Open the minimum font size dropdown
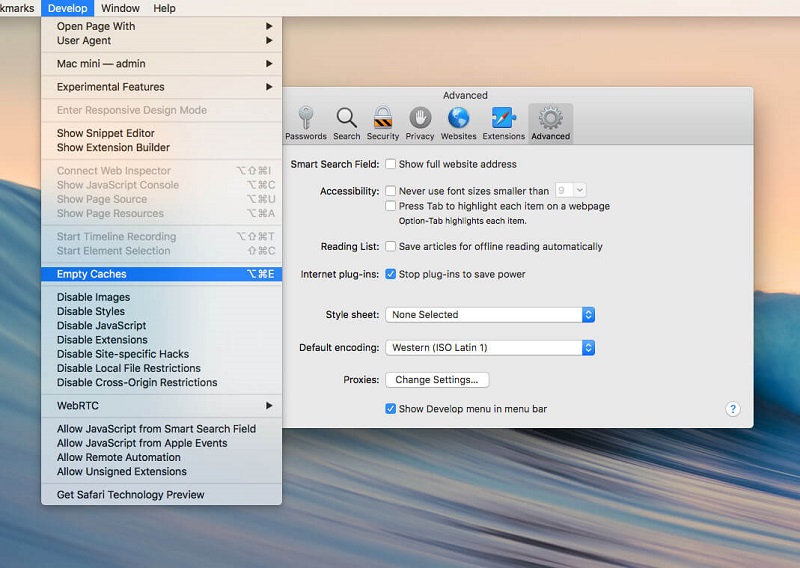800x568 pixels. pos(570,190)
